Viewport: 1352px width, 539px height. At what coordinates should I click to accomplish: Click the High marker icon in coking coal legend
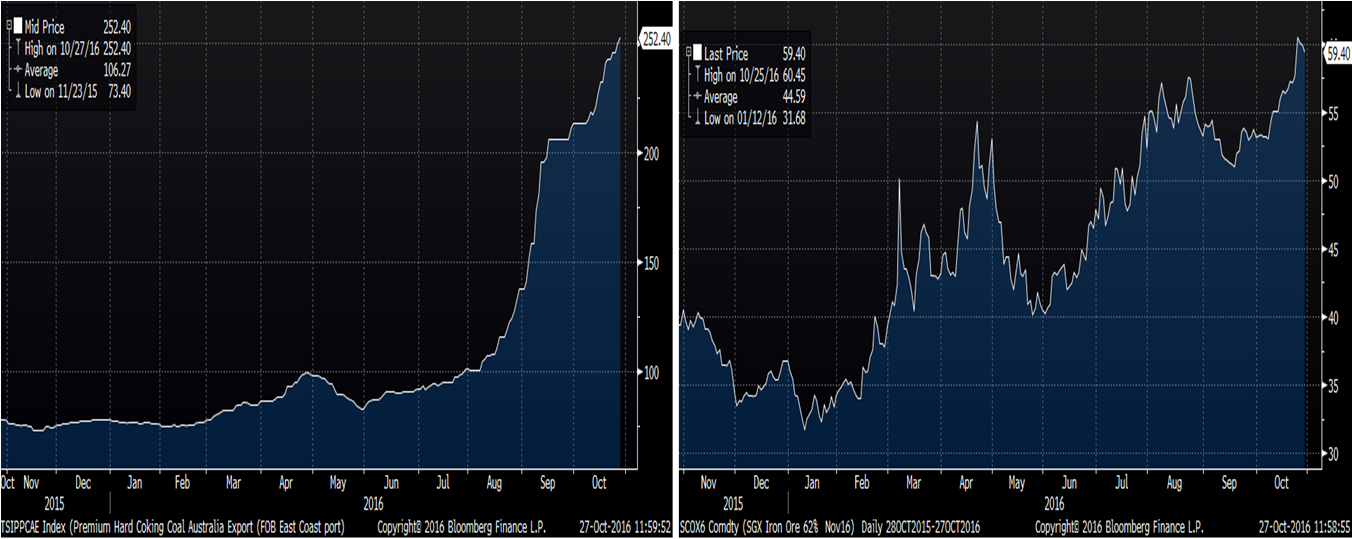click(10, 47)
